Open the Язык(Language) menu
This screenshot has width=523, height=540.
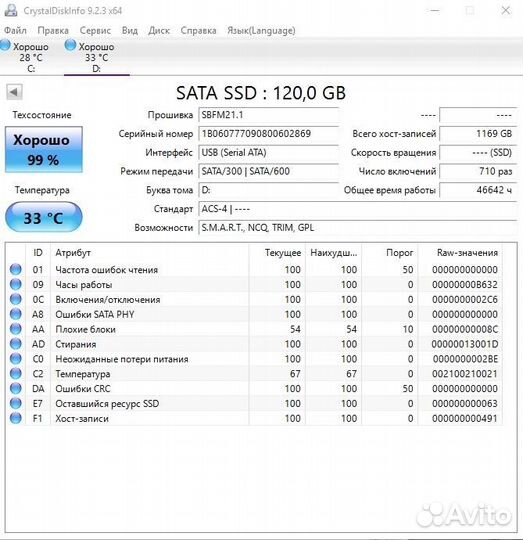tap(261, 31)
